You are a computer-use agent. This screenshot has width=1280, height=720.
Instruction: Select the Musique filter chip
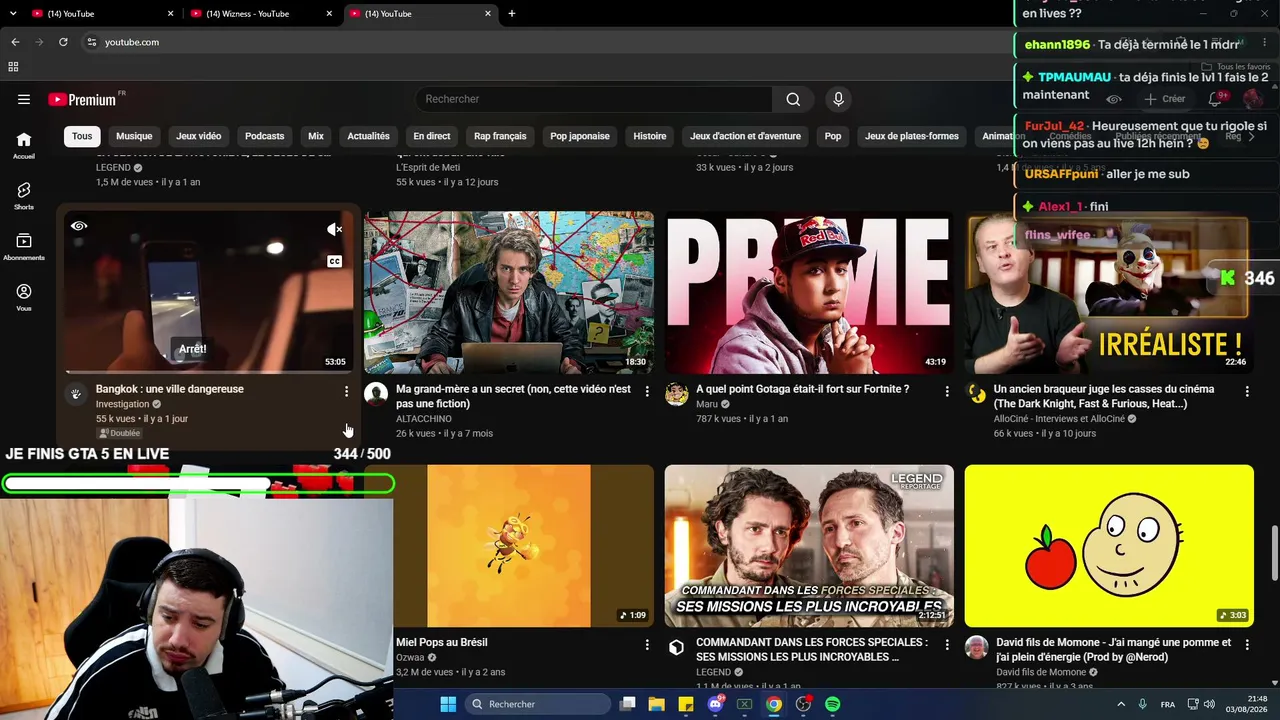(x=134, y=136)
